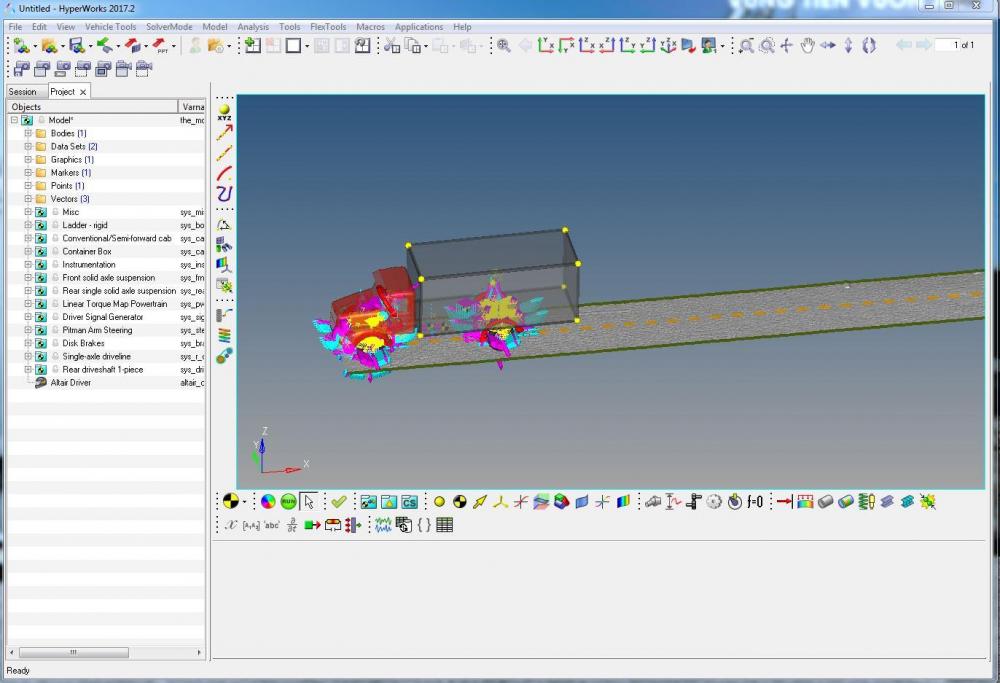
Task: Click the Add Page green plus icon
Action: 253,45
